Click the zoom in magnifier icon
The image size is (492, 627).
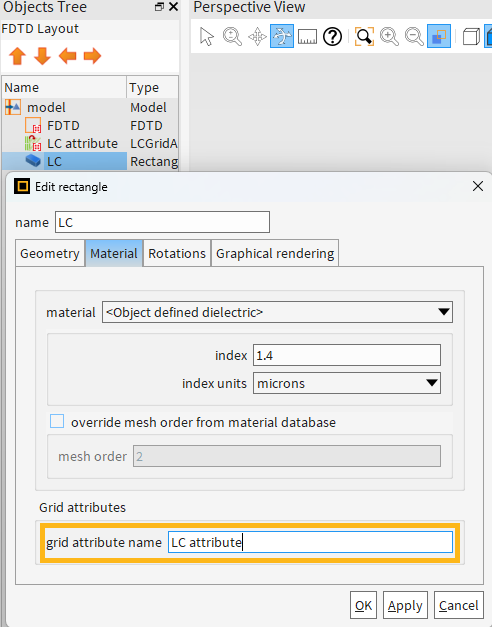389,36
